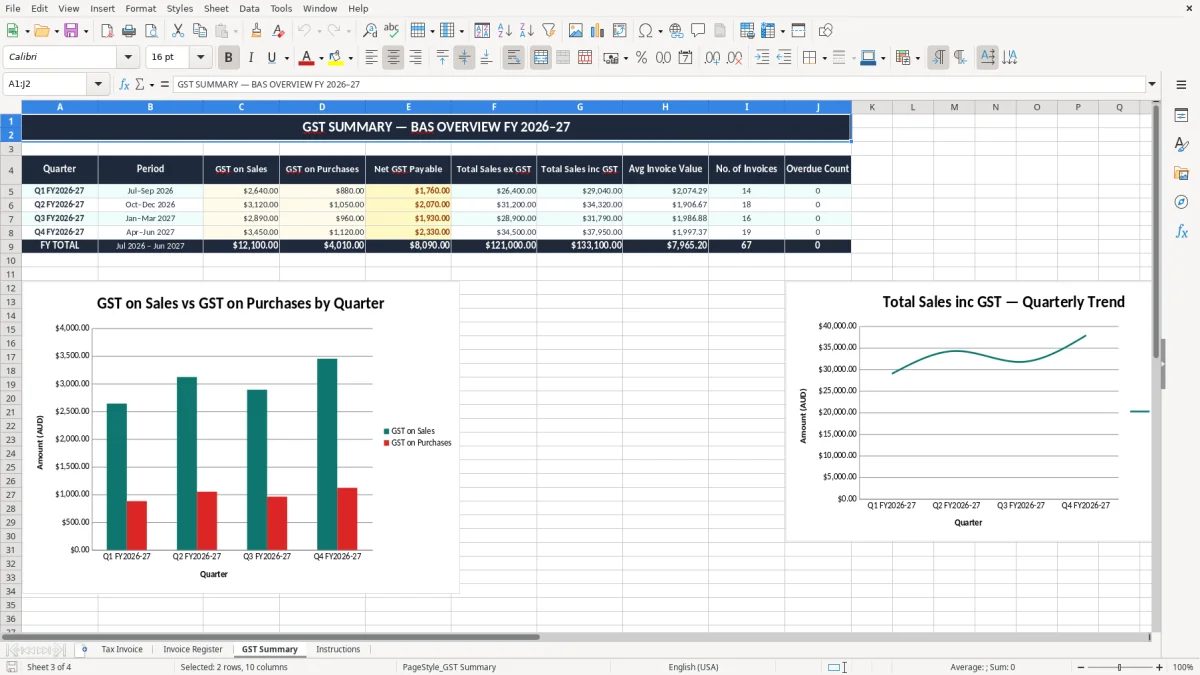This screenshot has height=675, width=1200.
Task: Open the sidebar Navigator compass icon
Action: point(1181,203)
